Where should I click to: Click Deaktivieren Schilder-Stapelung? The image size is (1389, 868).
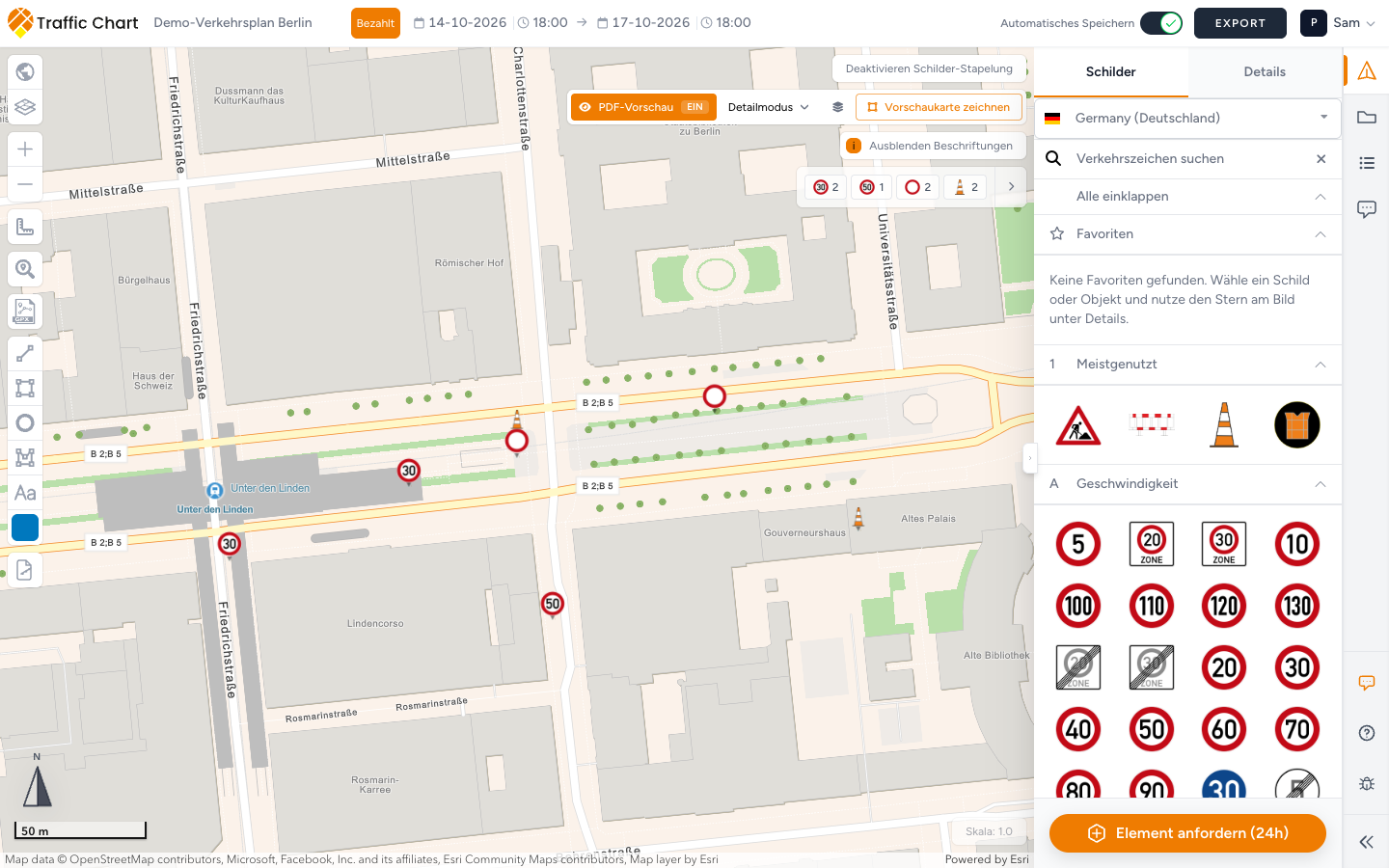[x=929, y=68]
